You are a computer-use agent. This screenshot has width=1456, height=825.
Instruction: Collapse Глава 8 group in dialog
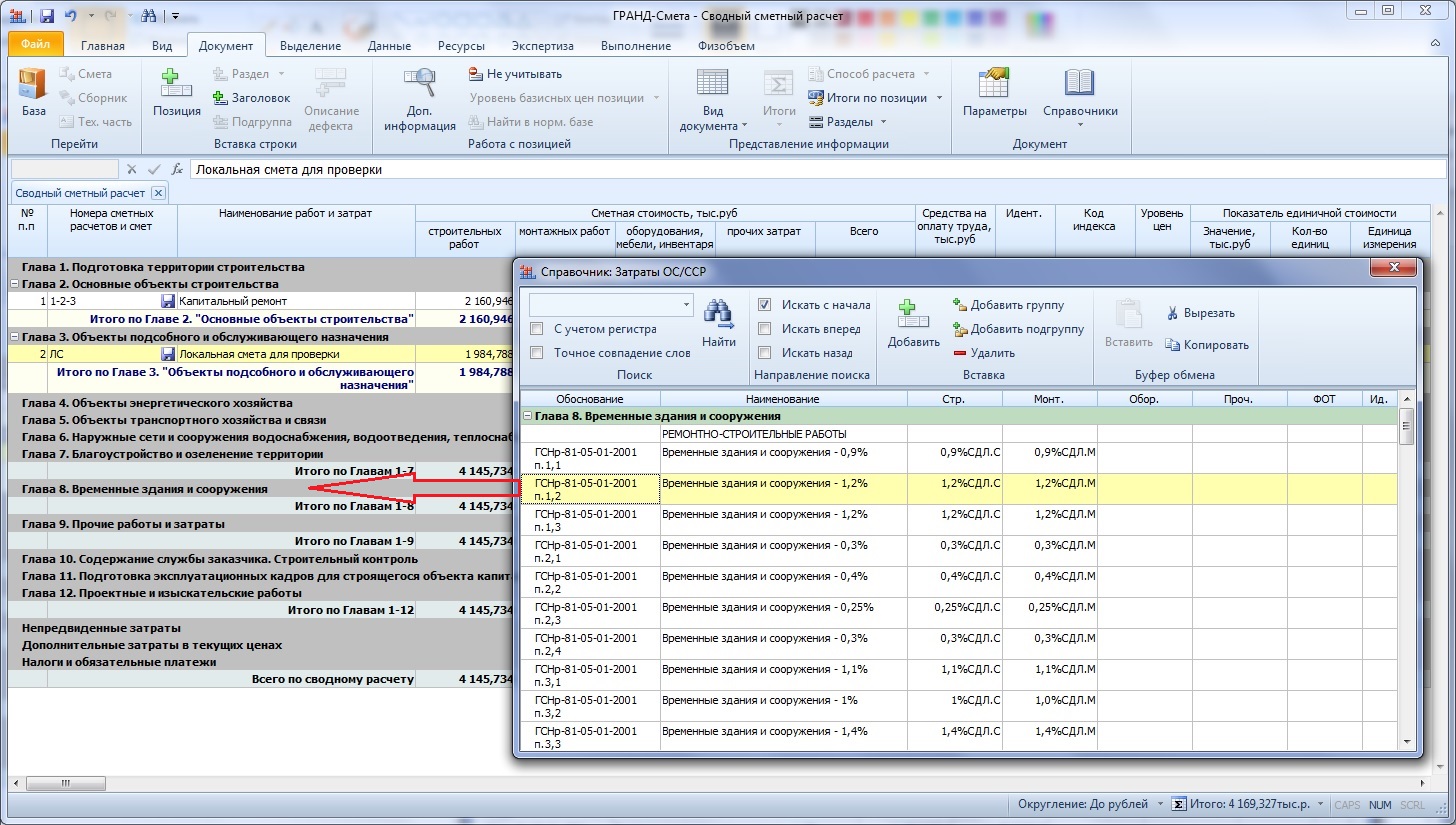coord(527,416)
